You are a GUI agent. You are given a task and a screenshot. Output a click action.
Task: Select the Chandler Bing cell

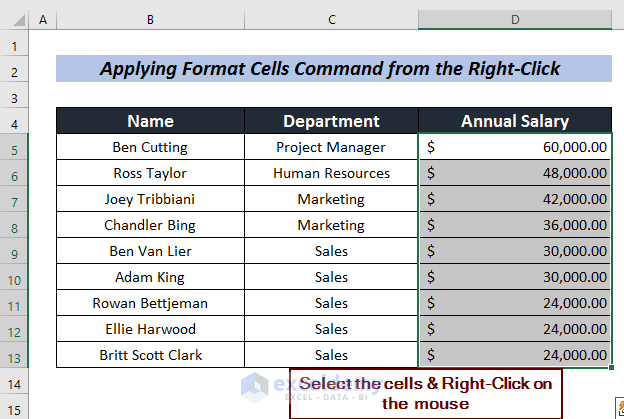click(150, 225)
